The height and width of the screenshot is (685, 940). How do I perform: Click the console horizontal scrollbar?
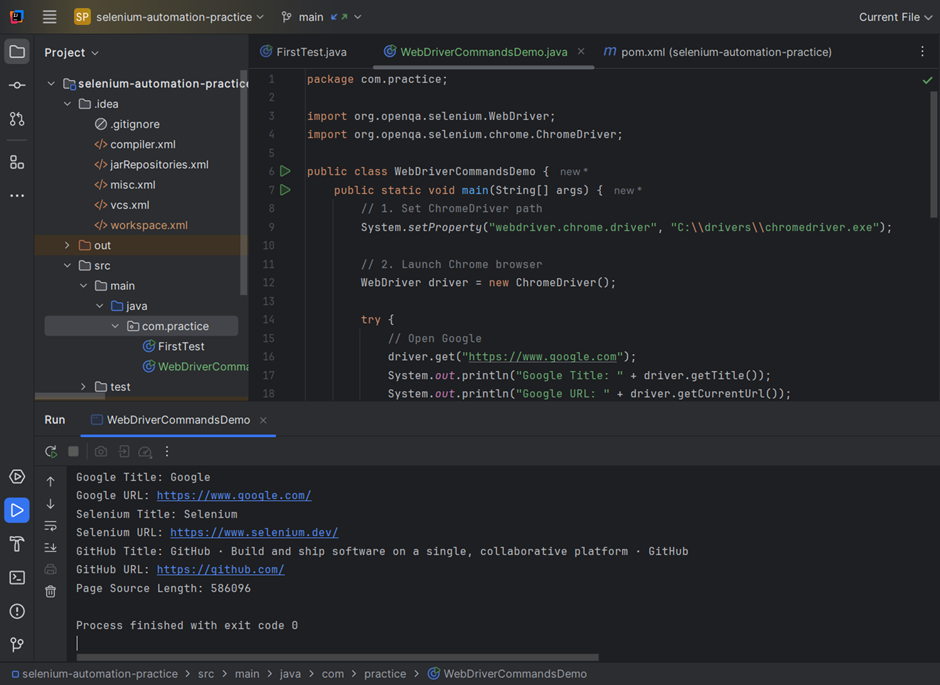[338, 657]
